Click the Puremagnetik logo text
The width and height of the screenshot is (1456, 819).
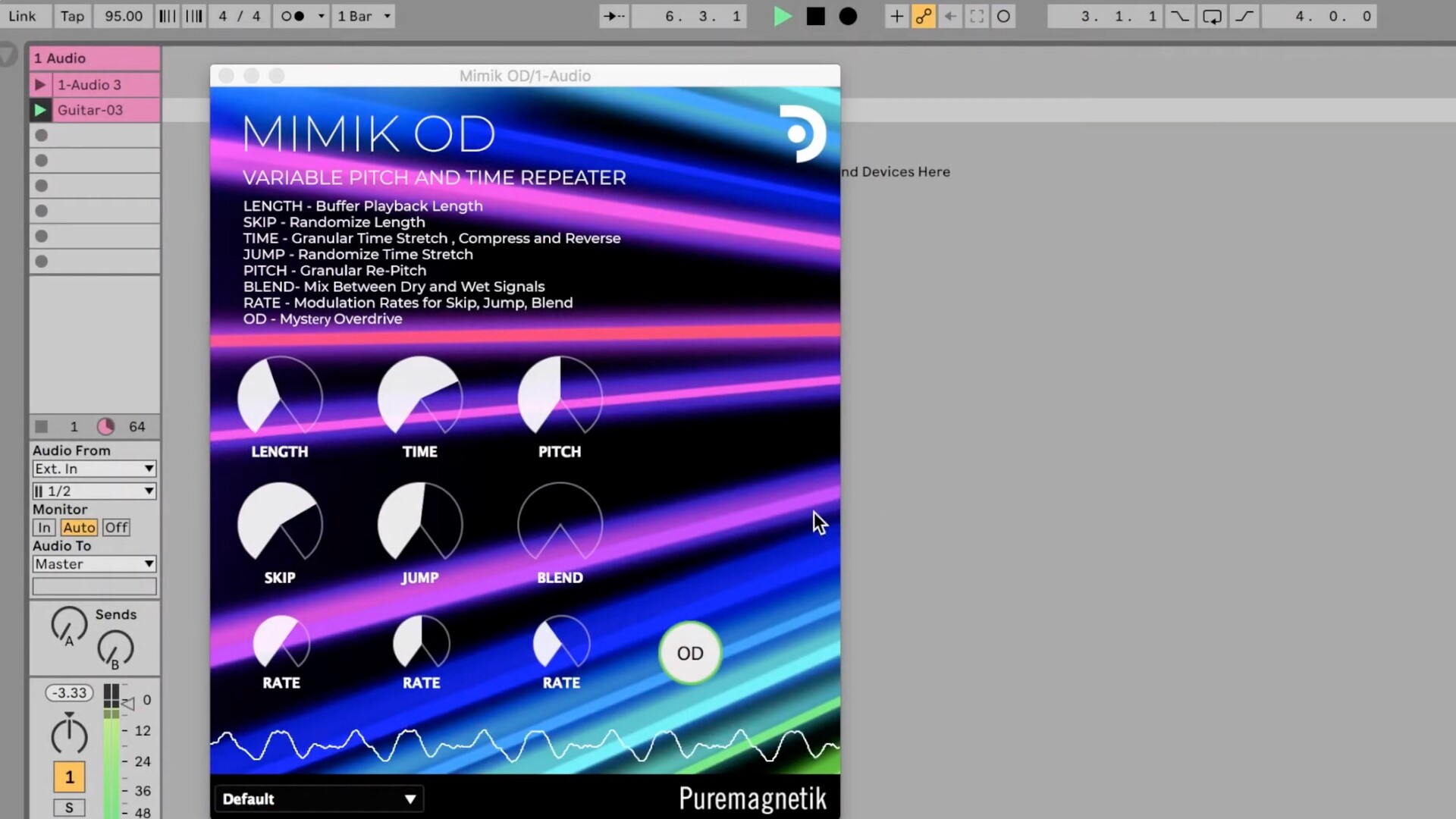[752, 799]
